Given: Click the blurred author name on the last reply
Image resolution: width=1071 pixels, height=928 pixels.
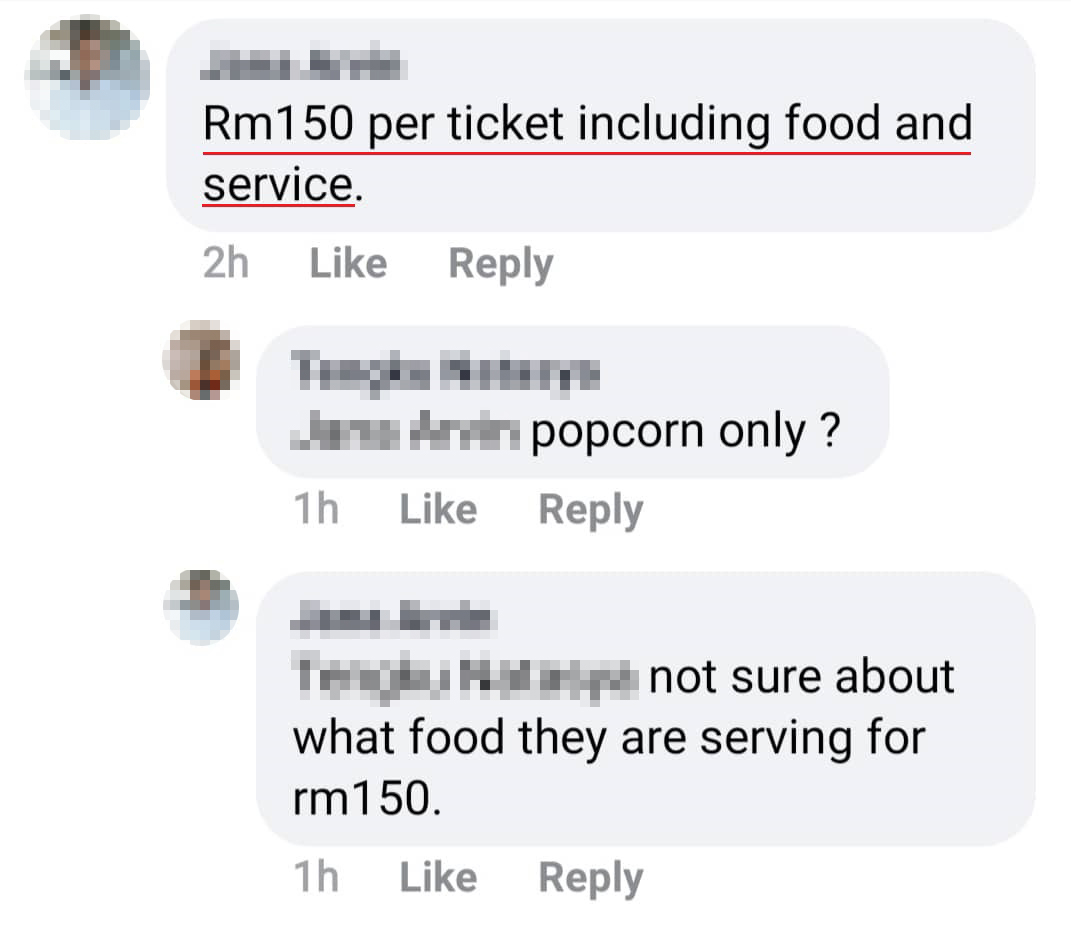Looking at the screenshot, I should [x=391, y=616].
